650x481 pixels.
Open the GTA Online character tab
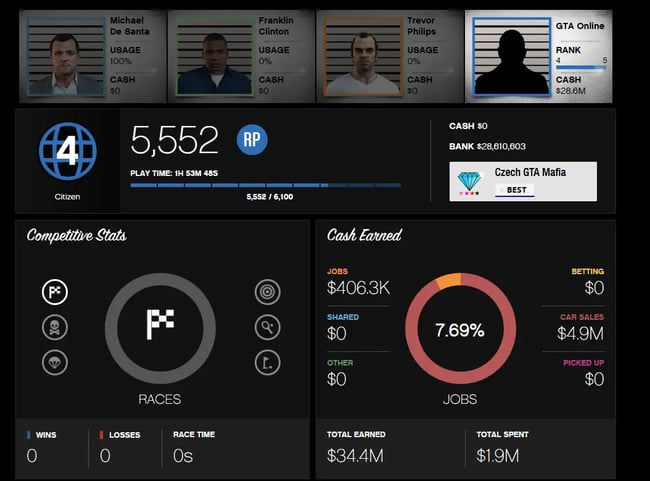click(540, 56)
